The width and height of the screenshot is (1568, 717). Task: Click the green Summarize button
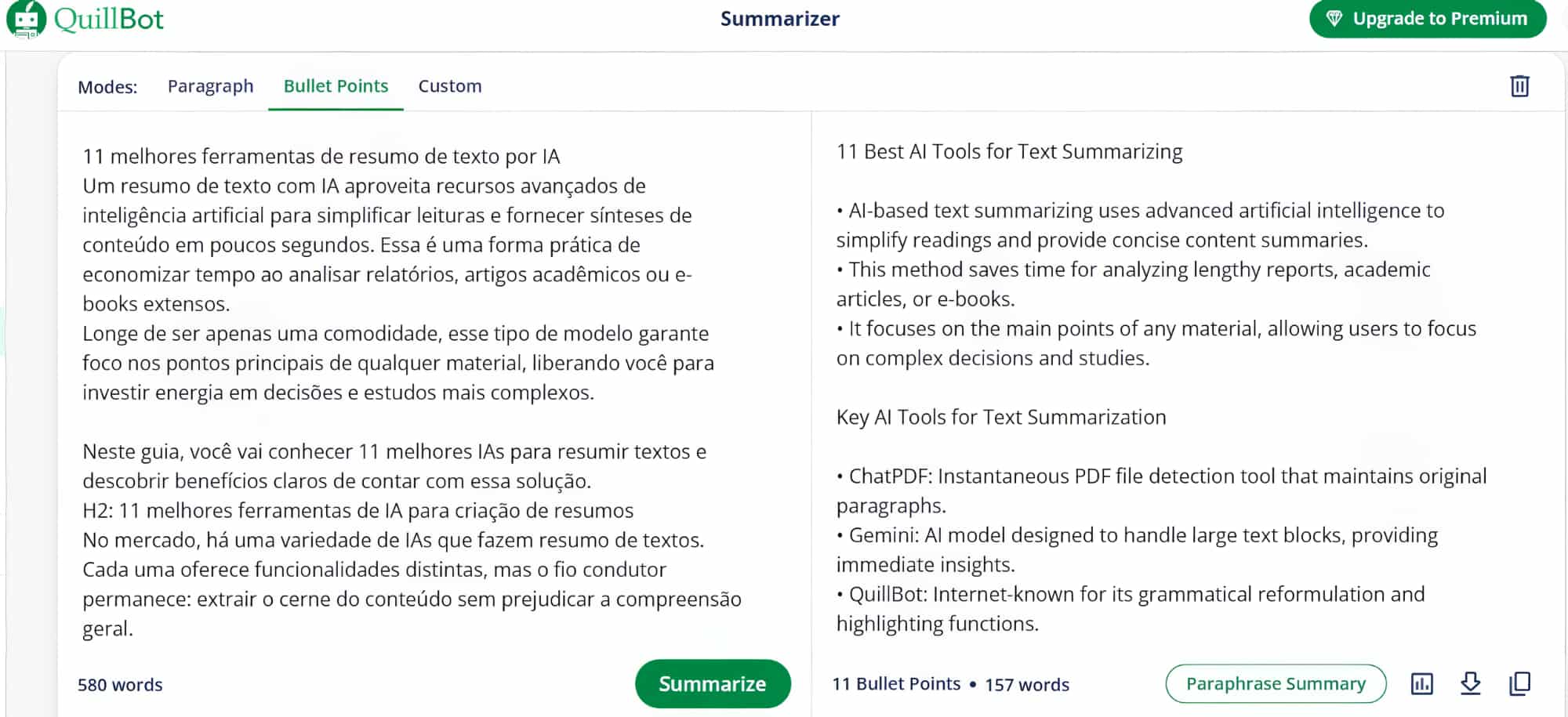pyautogui.click(x=713, y=683)
